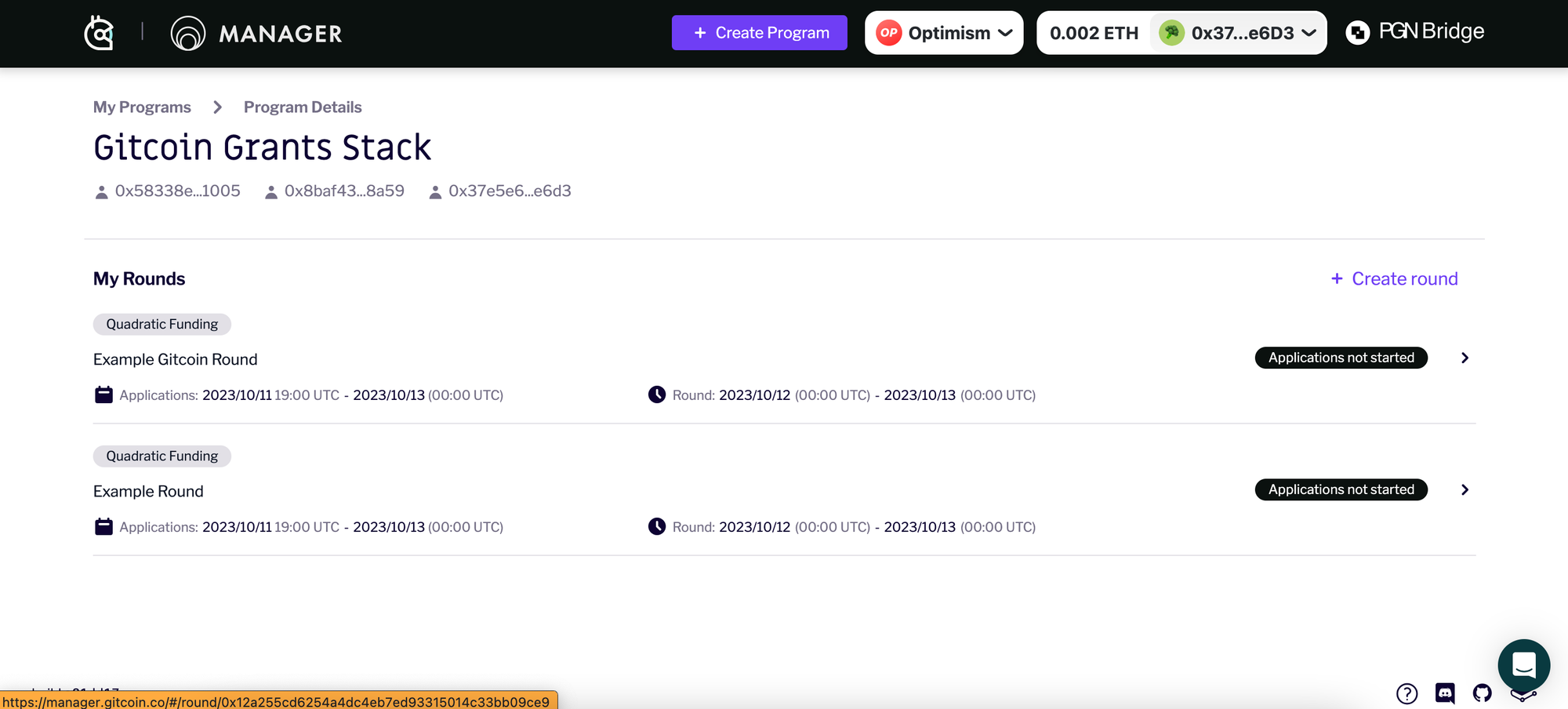Screen dimensions: 1568x709
Task: Click the red OP network icon
Action: [889, 33]
